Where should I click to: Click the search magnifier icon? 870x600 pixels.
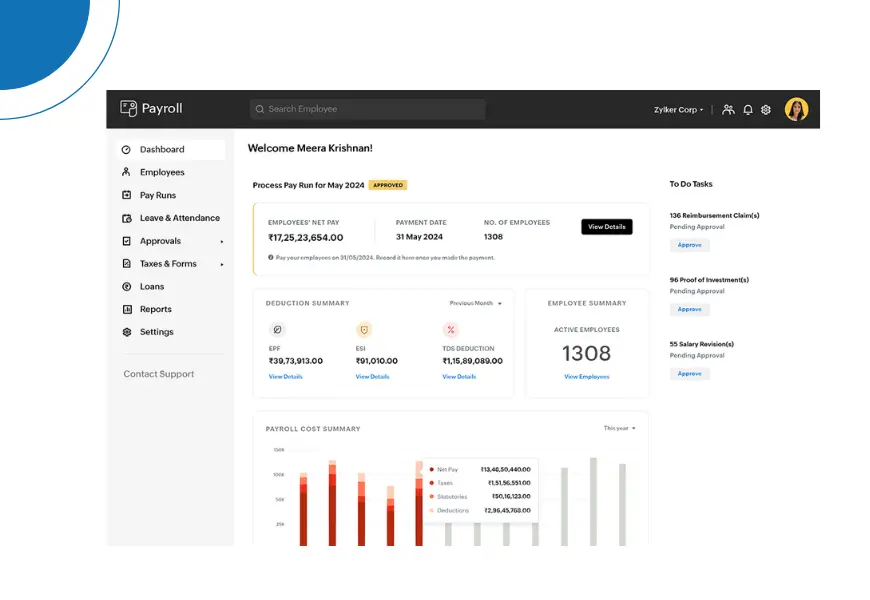(260, 109)
